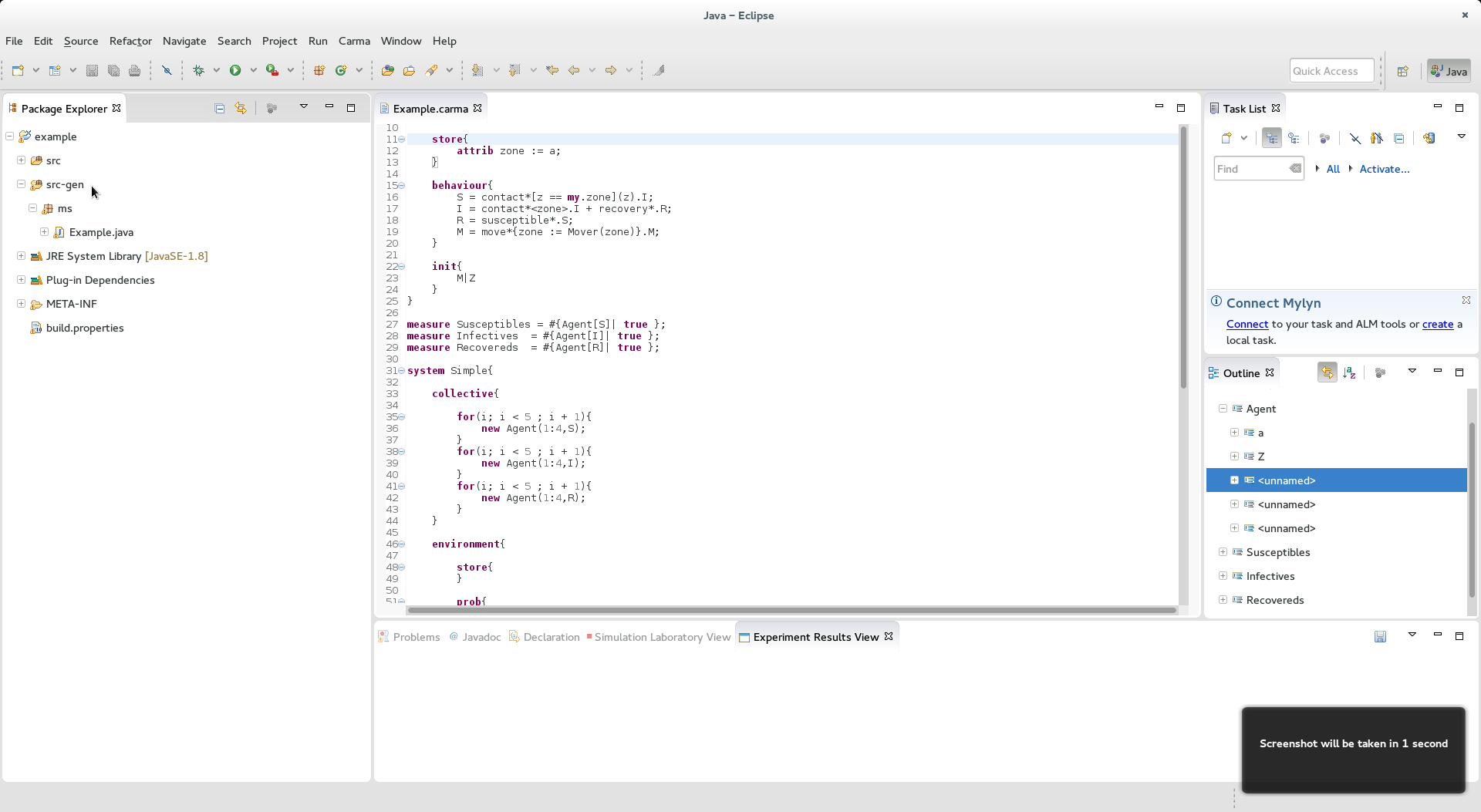Click the Quick Access search field

tap(1331, 71)
